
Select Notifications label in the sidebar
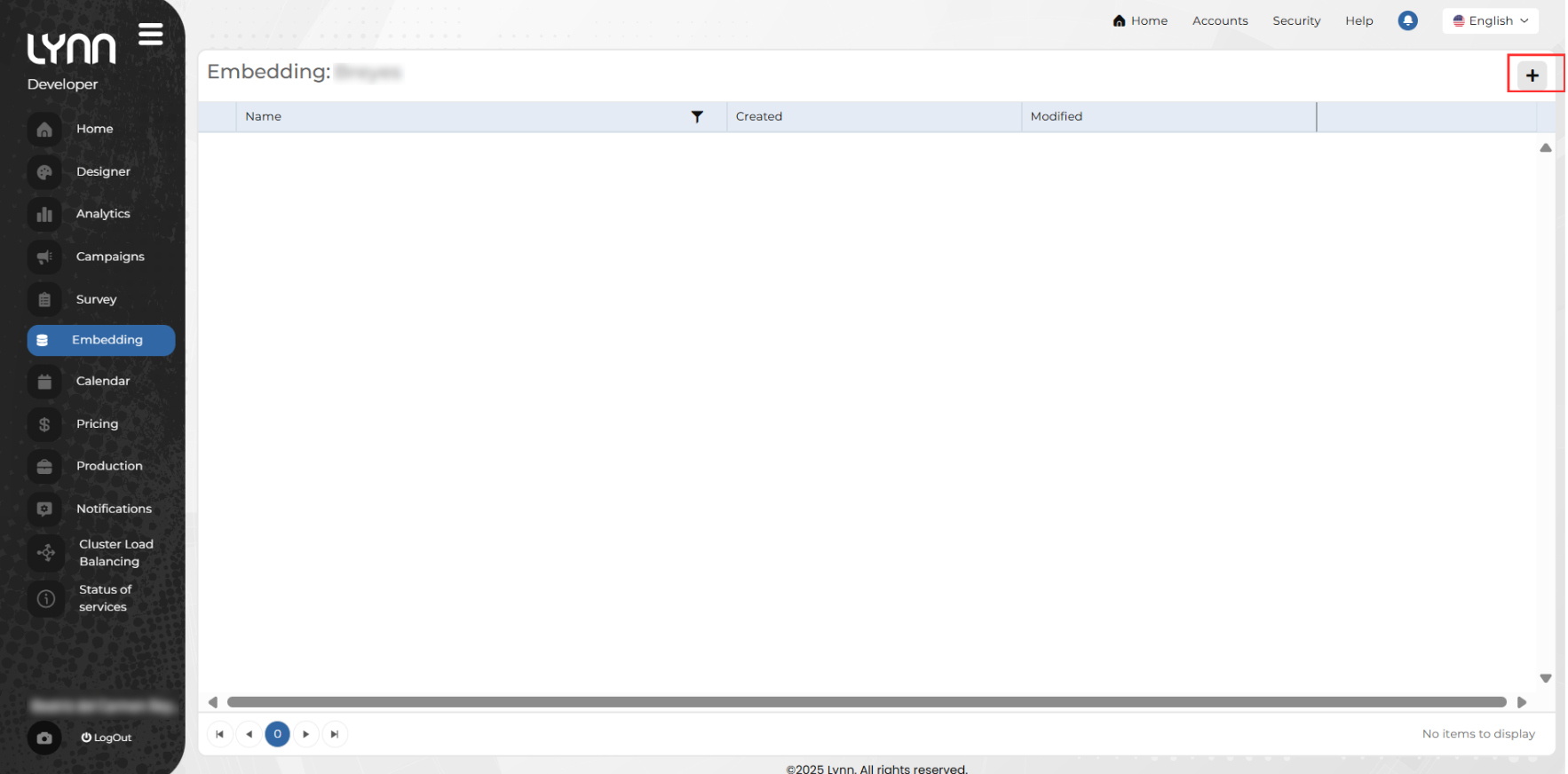pyautogui.click(x=114, y=509)
